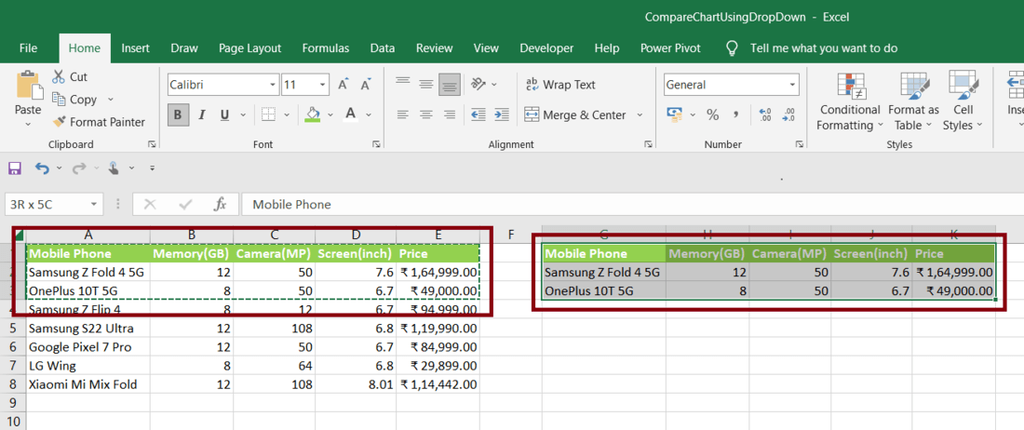Switch to the Insert tab
This screenshot has width=1024, height=430.
[135, 48]
